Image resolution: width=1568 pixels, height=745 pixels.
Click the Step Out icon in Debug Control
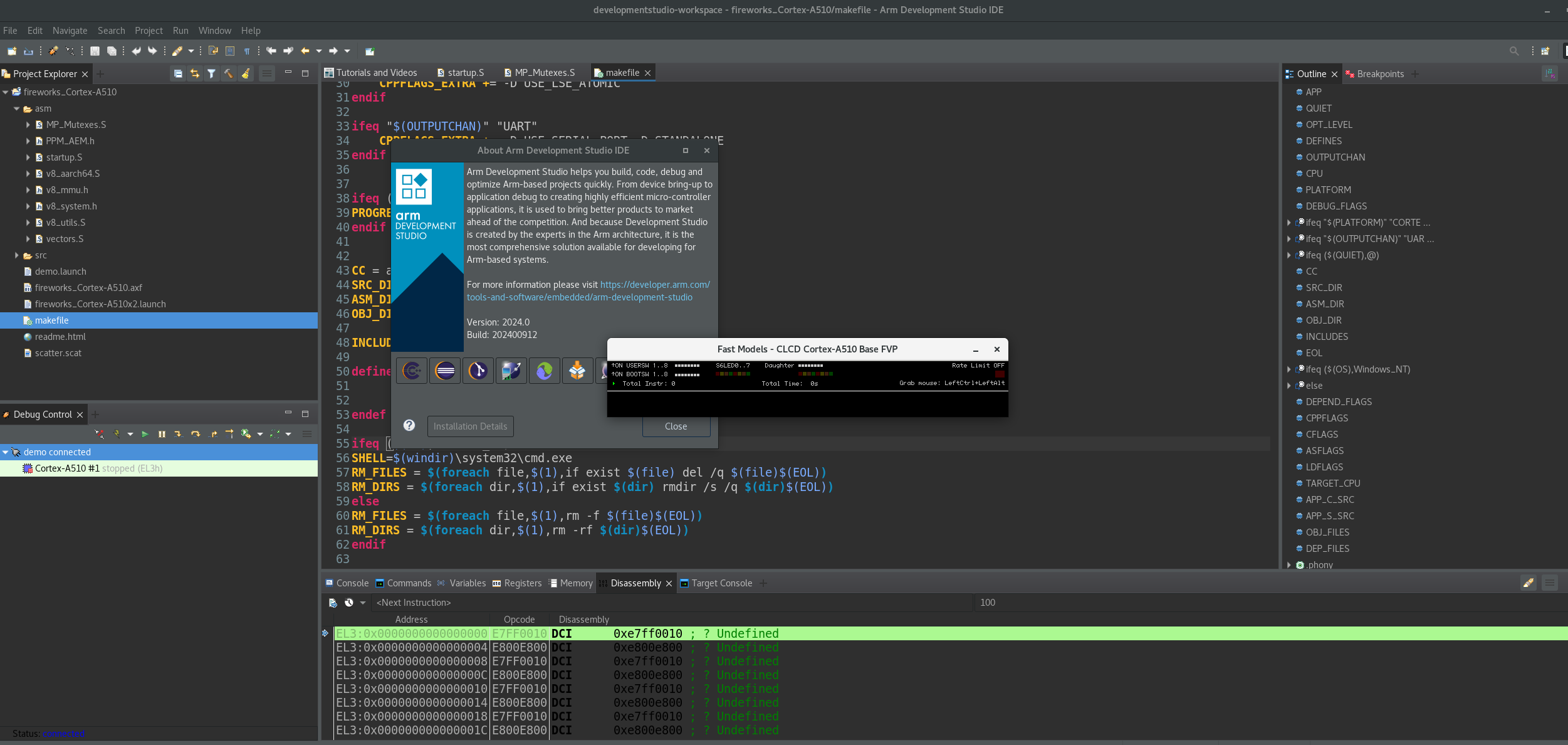(x=213, y=434)
